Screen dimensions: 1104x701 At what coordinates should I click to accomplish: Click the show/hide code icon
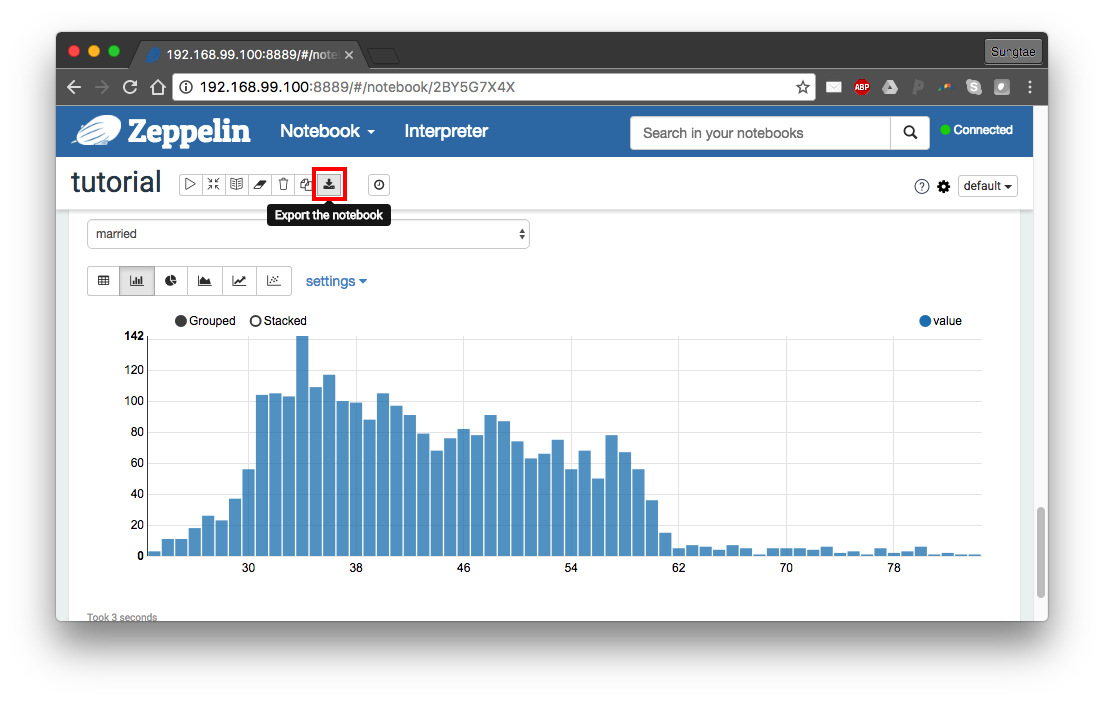[213, 185]
